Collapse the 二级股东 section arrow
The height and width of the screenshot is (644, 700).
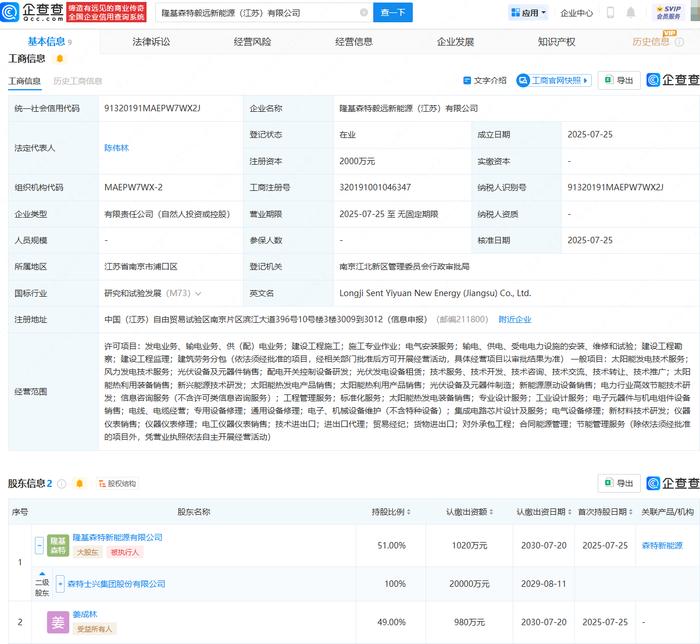click(42, 573)
